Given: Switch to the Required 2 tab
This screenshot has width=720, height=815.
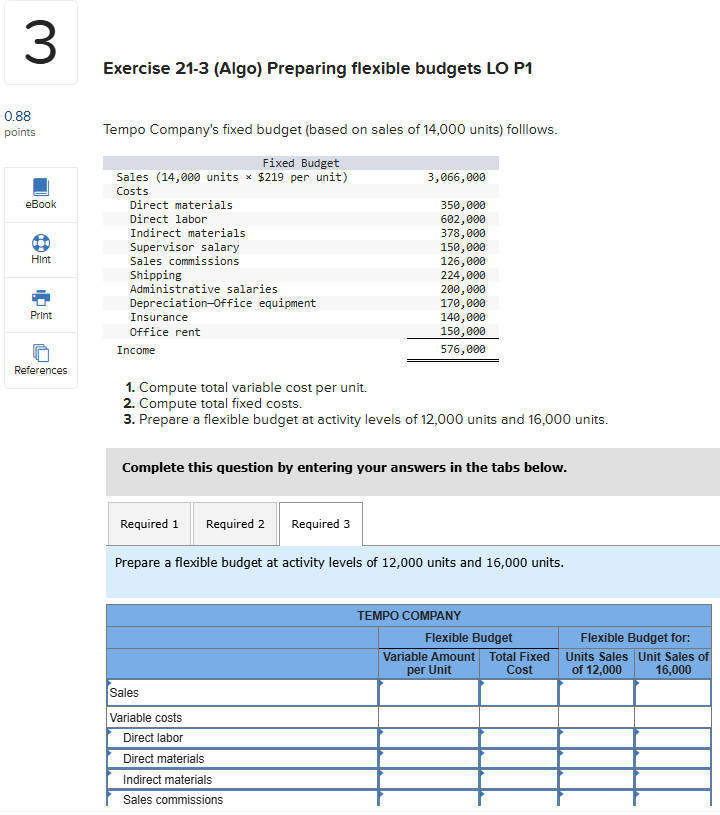Looking at the screenshot, I should pos(235,524).
